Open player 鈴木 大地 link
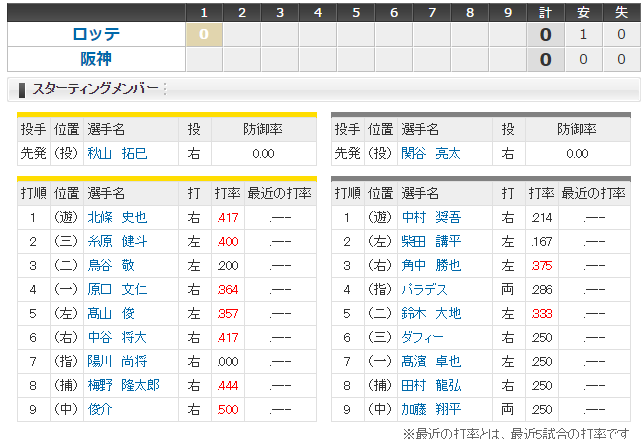 tap(431, 313)
